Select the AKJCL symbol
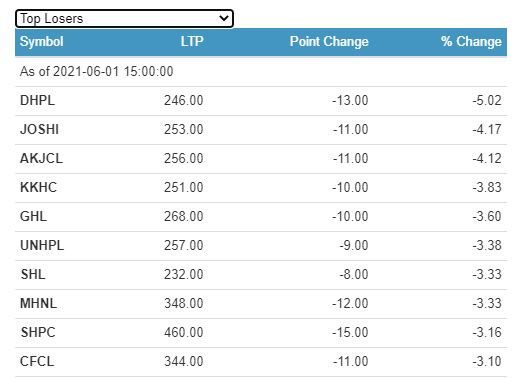 click(x=41, y=158)
